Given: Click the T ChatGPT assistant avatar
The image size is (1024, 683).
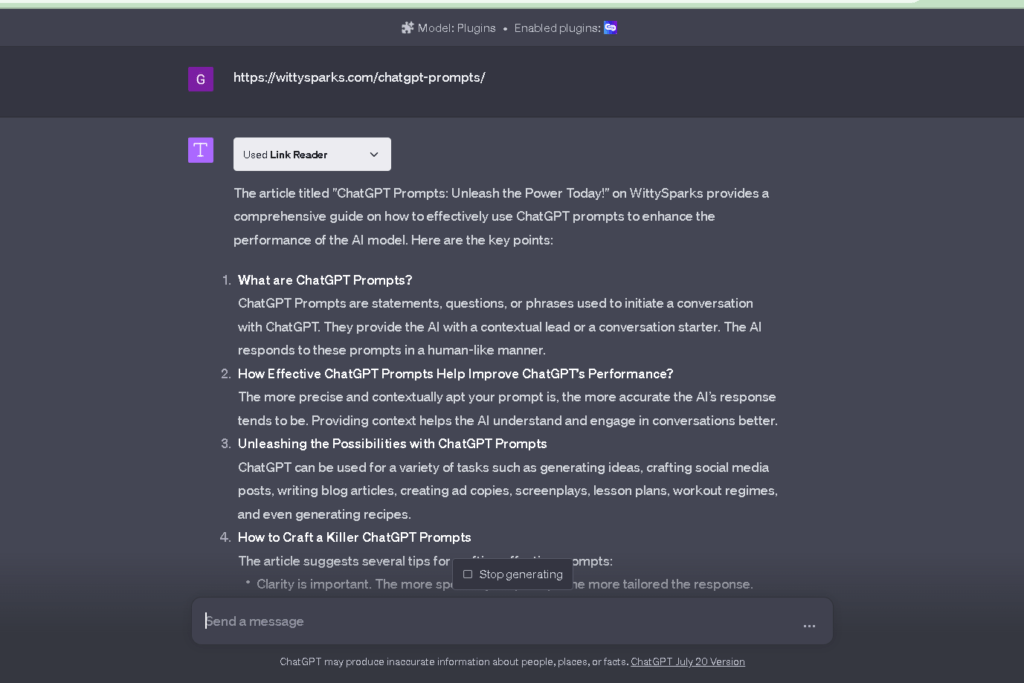Looking at the screenshot, I should pos(200,149).
